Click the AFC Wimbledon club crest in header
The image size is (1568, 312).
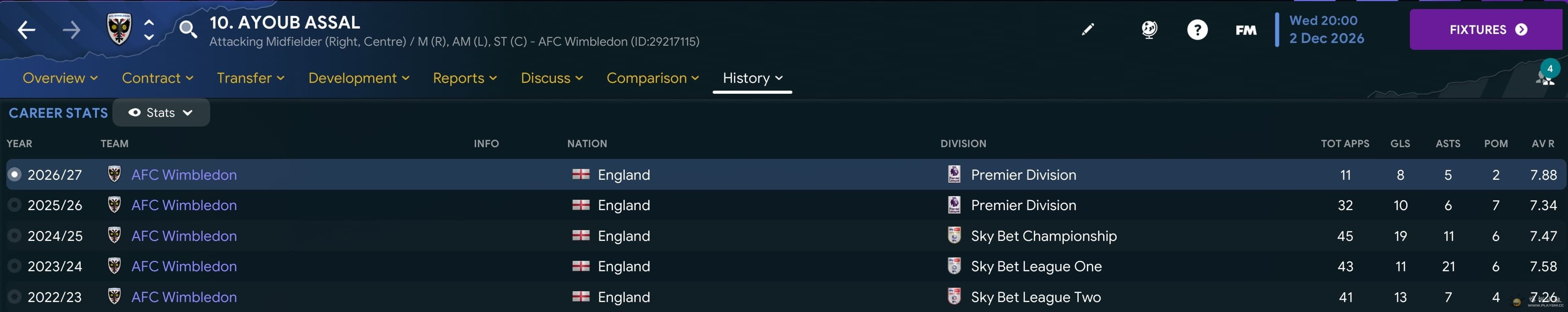point(119,29)
